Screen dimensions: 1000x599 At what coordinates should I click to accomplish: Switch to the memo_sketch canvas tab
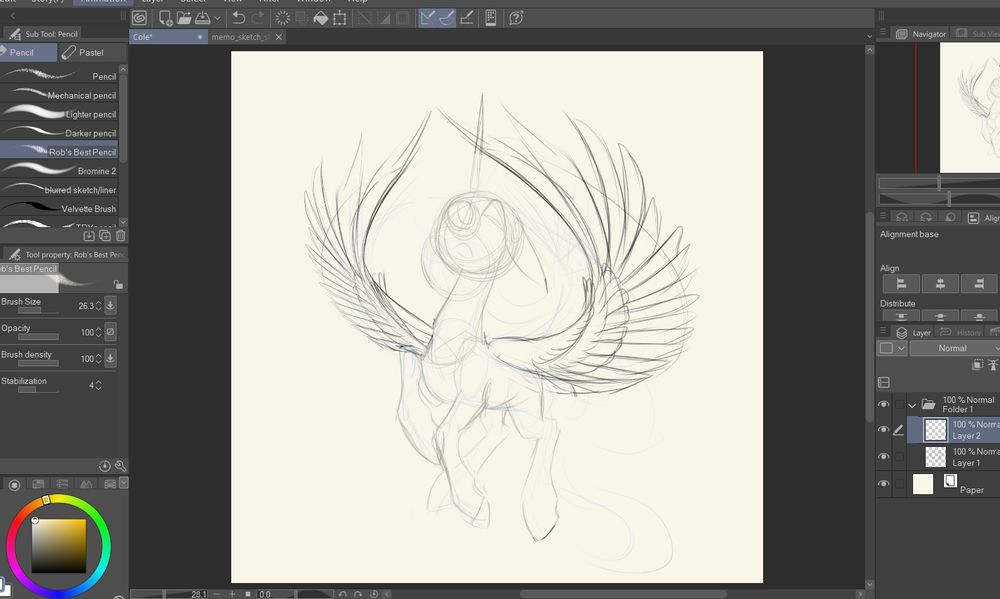[240, 37]
